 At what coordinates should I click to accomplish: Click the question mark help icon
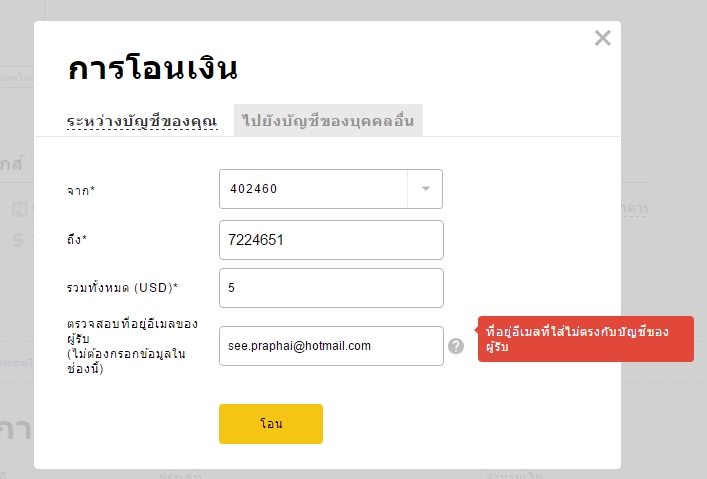point(456,346)
